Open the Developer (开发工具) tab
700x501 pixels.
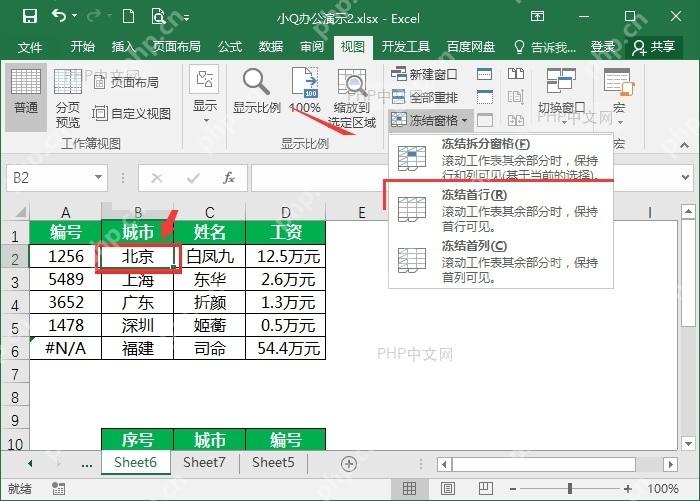[x=405, y=46]
